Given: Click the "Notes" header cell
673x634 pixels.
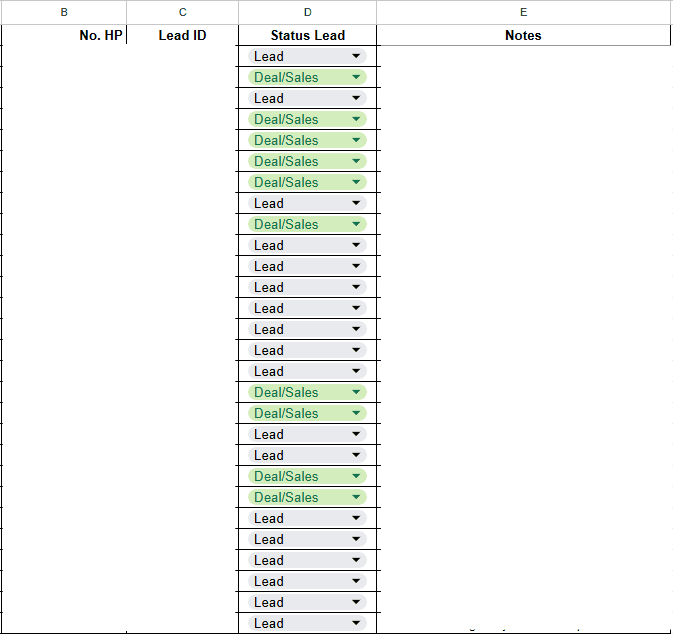Looking at the screenshot, I should pyautogui.click(x=523, y=35).
